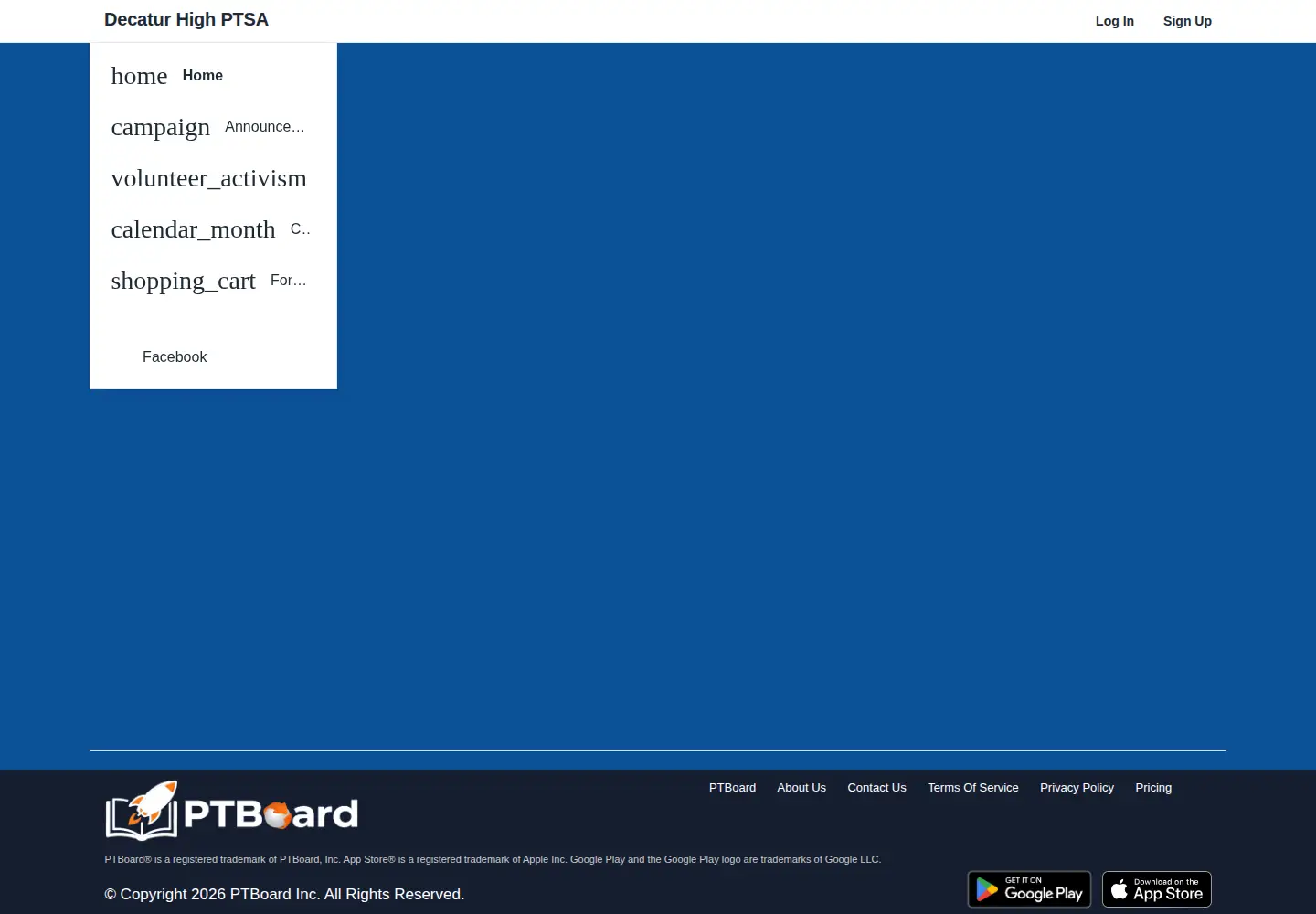Click the Download on the App Store badge
The width and height of the screenshot is (1316, 914).
point(1157,889)
